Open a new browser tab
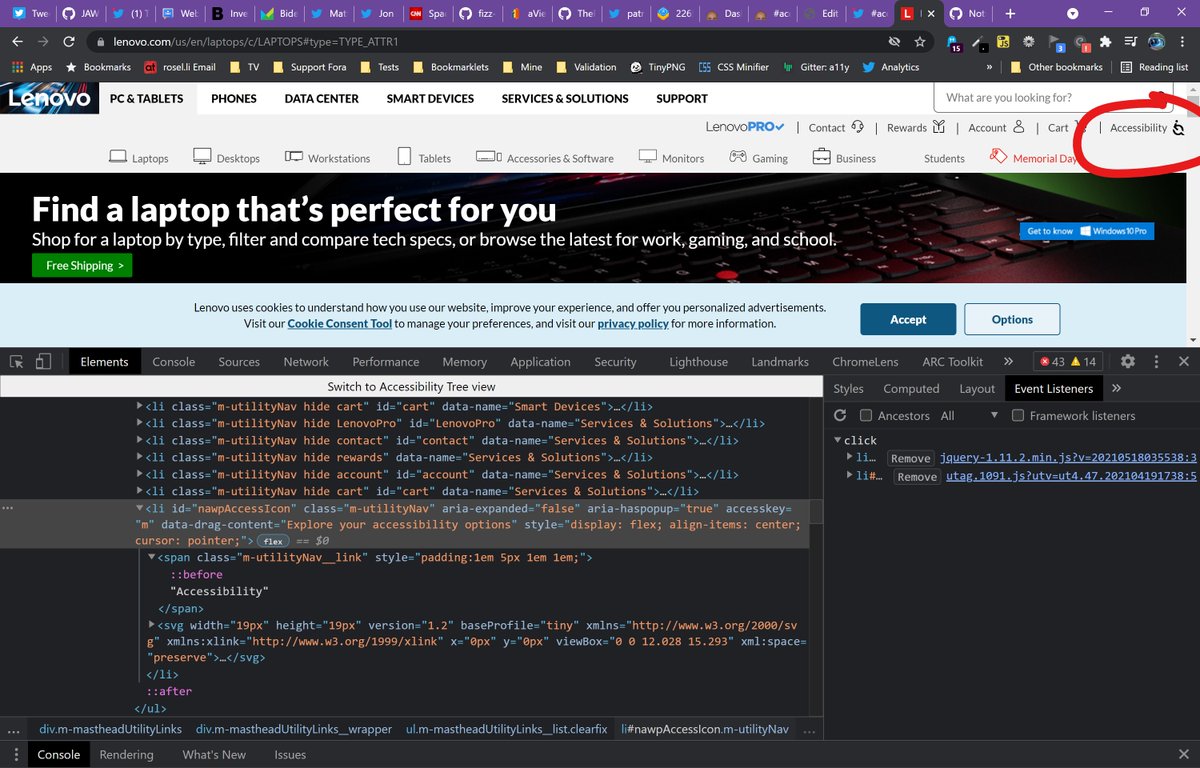 coord(1010,14)
